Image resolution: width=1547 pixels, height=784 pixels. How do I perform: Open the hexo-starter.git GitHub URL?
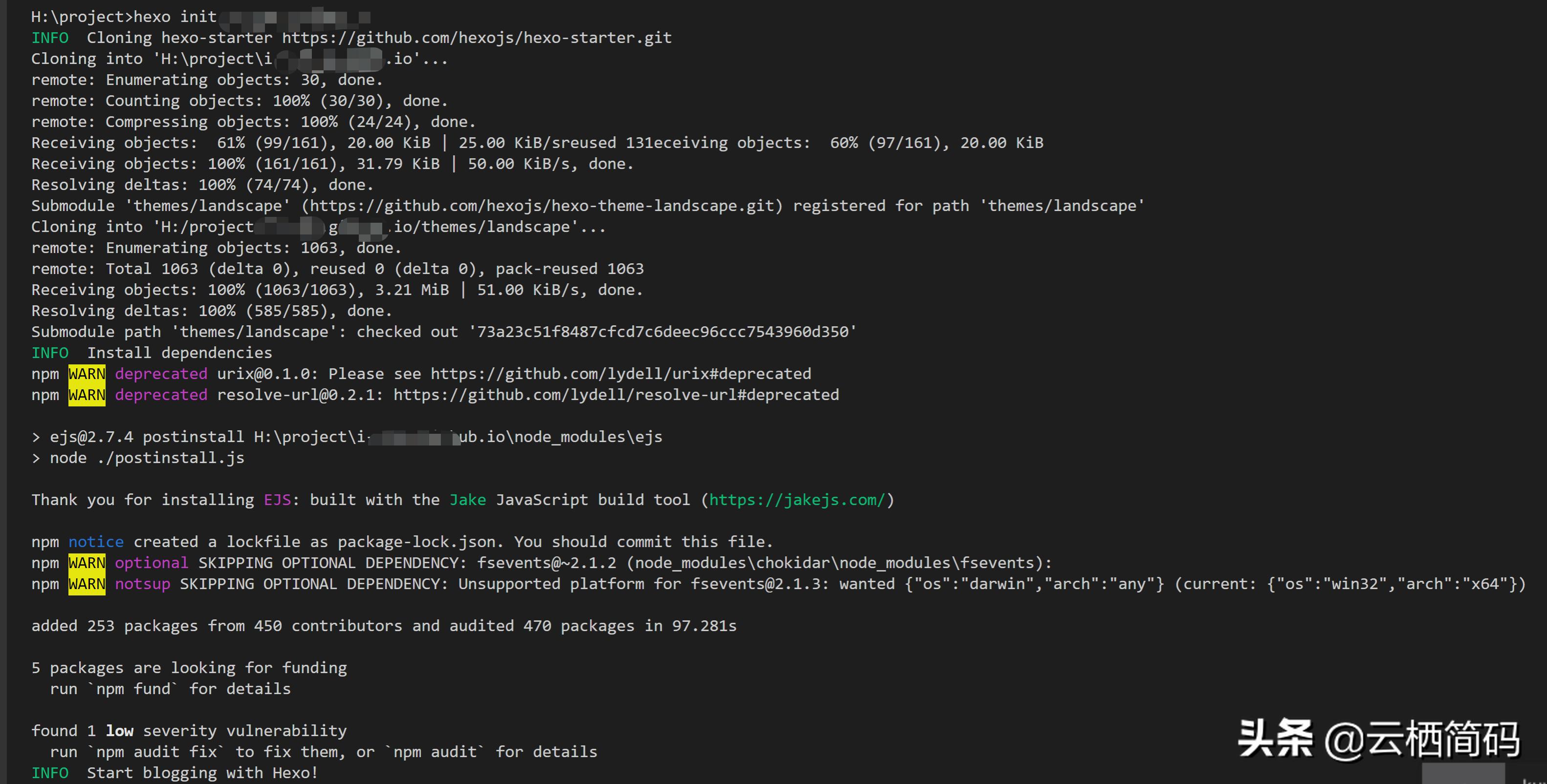[477, 38]
